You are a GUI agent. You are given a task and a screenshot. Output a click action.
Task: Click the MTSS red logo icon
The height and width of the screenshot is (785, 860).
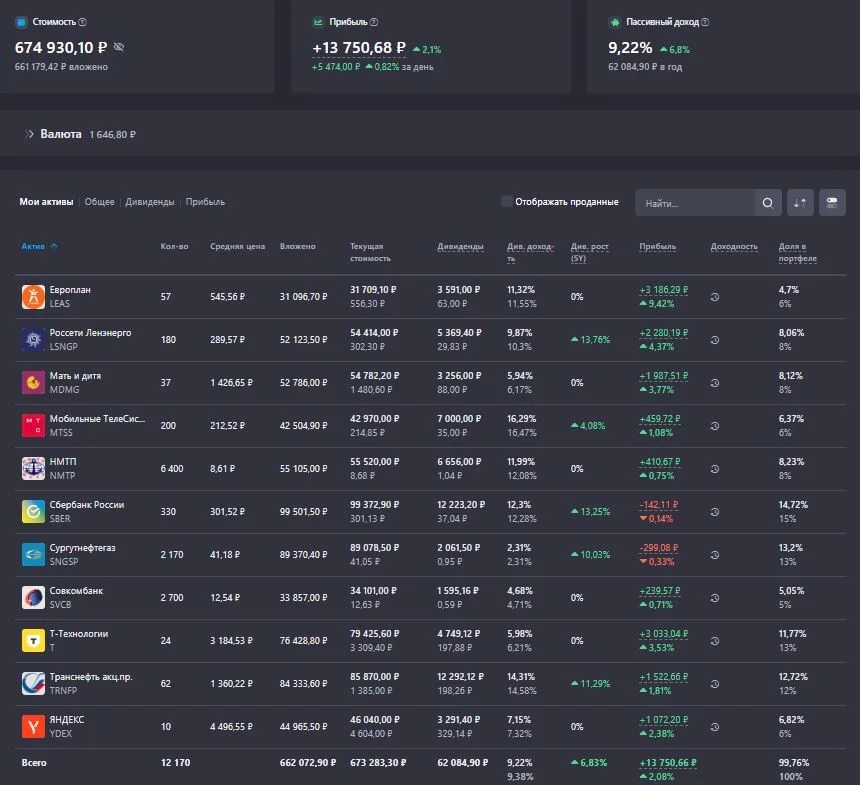click(33, 426)
